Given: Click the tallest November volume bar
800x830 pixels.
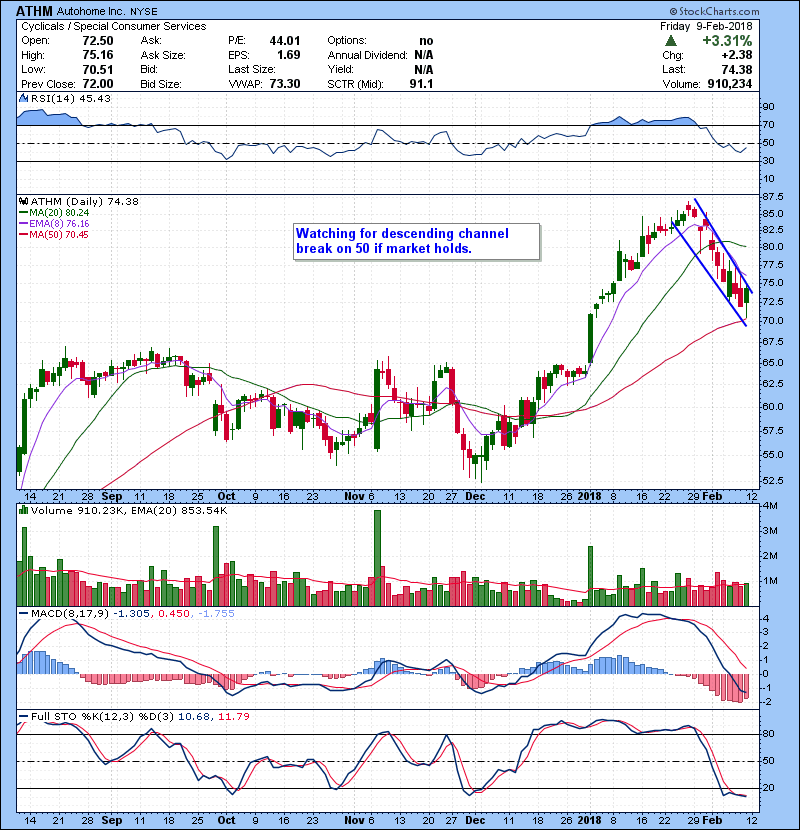Looking at the screenshot, I should pos(377,558).
